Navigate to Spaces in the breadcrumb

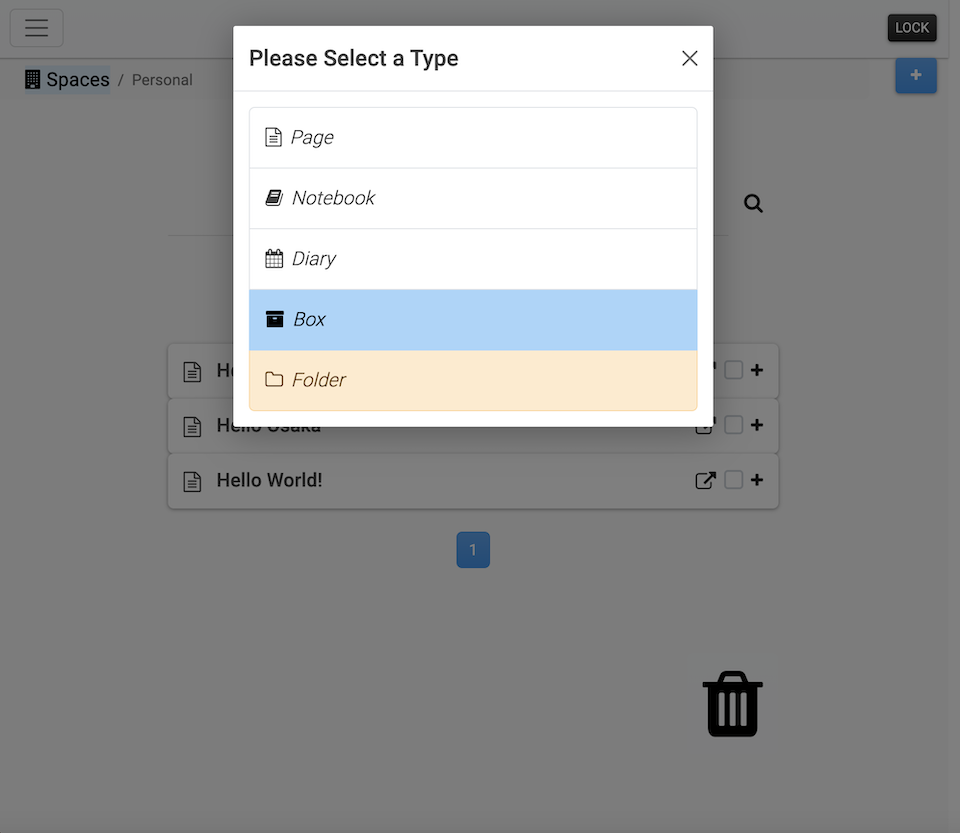pos(79,79)
